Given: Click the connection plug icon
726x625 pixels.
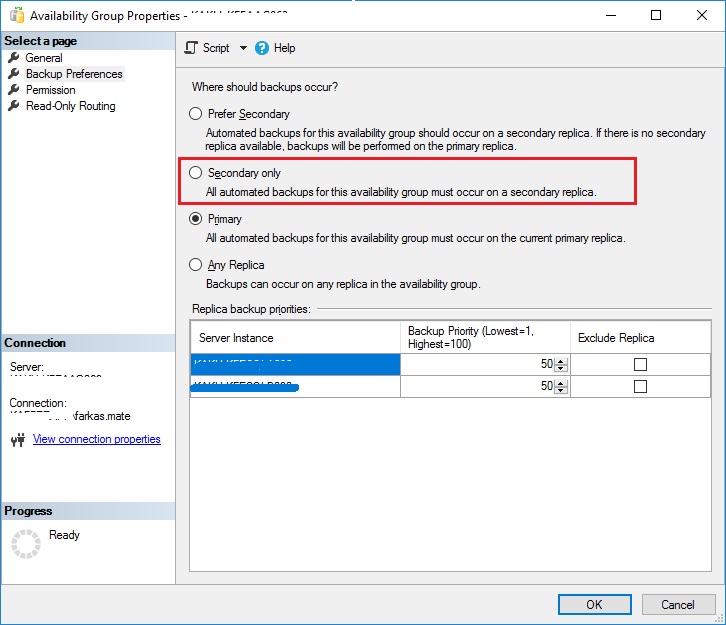Looking at the screenshot, I should tap(18, 439).
